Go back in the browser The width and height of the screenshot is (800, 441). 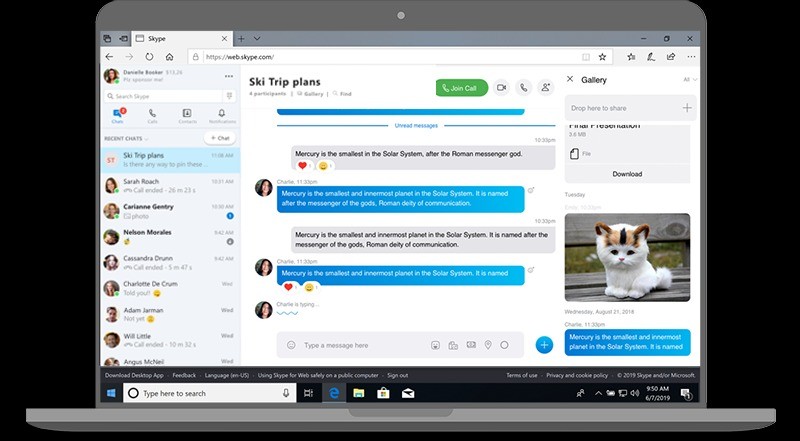109,57
